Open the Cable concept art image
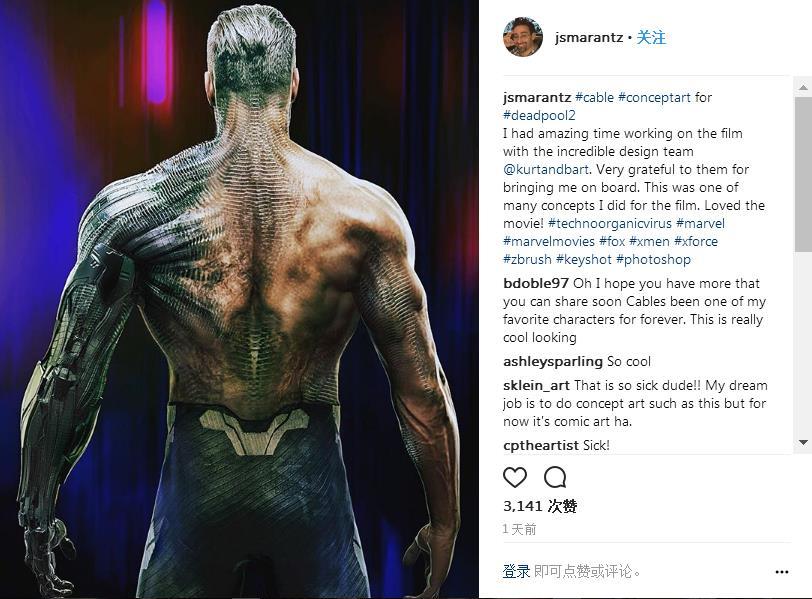The width and height of the screenshot is (812, 599). coord(239,299)
